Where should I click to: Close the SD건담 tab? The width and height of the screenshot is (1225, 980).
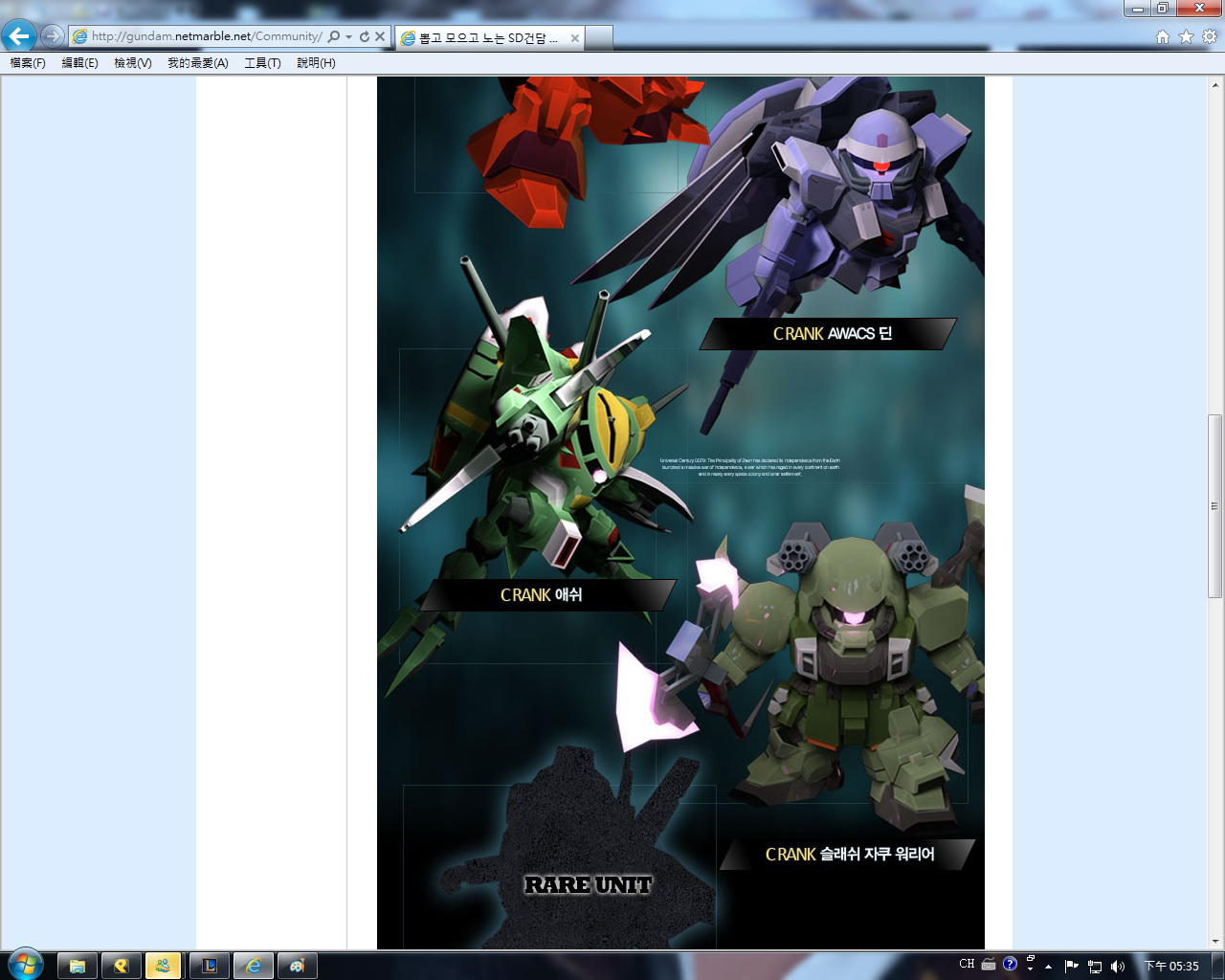(574, 38)
